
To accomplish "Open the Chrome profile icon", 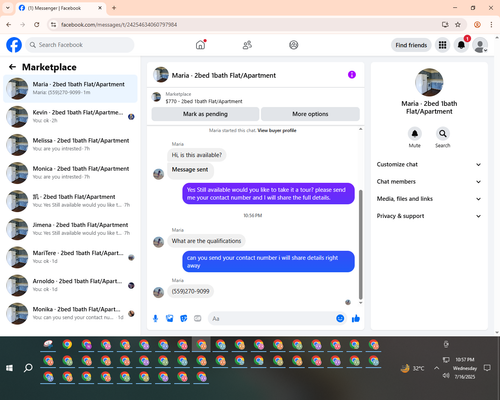I will (x=477, y=24).
